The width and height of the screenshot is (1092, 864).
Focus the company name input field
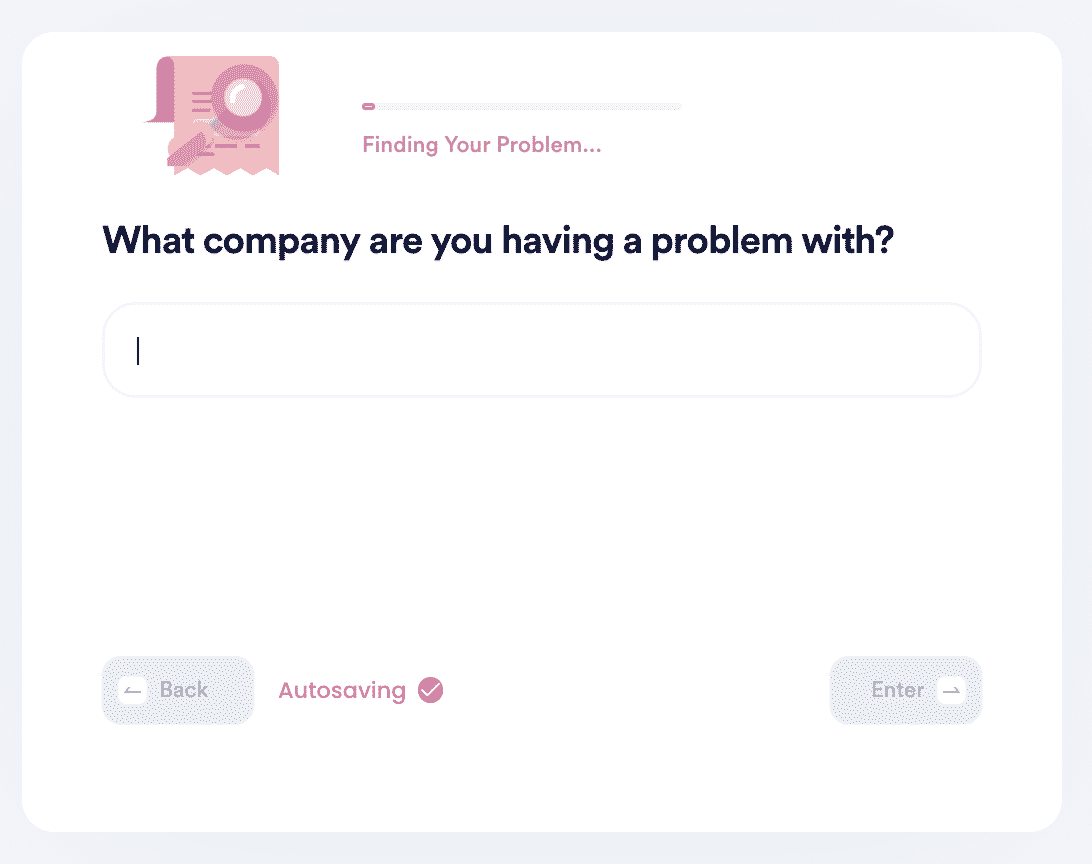(x=542, y=350)
